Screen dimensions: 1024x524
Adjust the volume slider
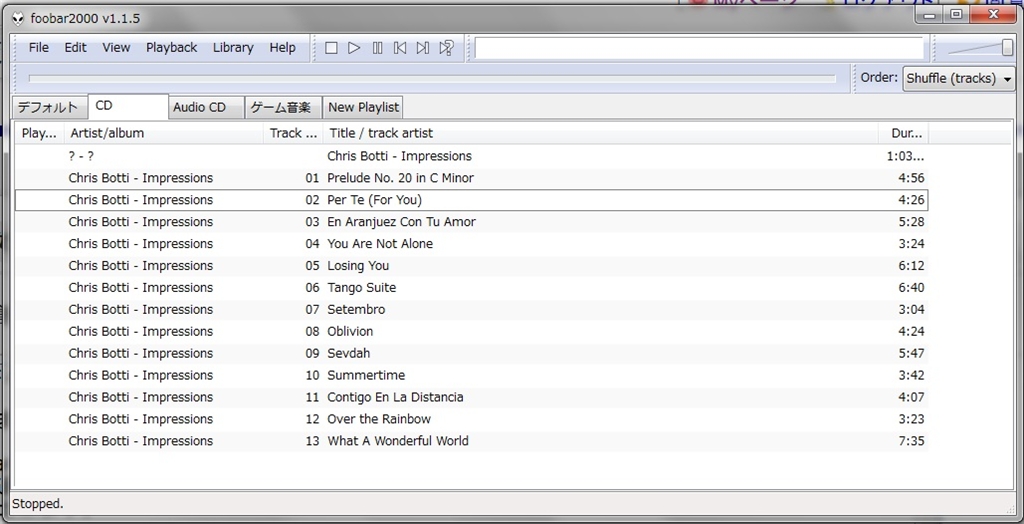980,48
